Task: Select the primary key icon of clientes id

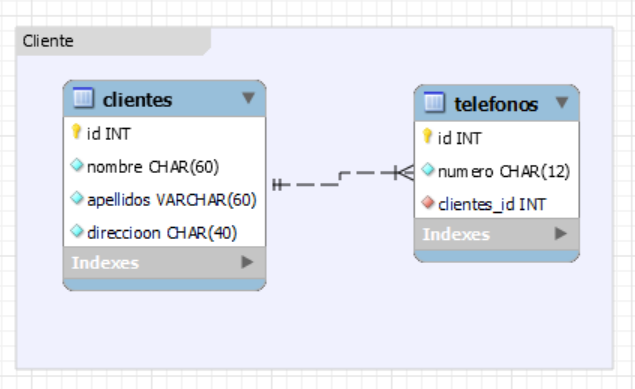Action: click(76, 132)
